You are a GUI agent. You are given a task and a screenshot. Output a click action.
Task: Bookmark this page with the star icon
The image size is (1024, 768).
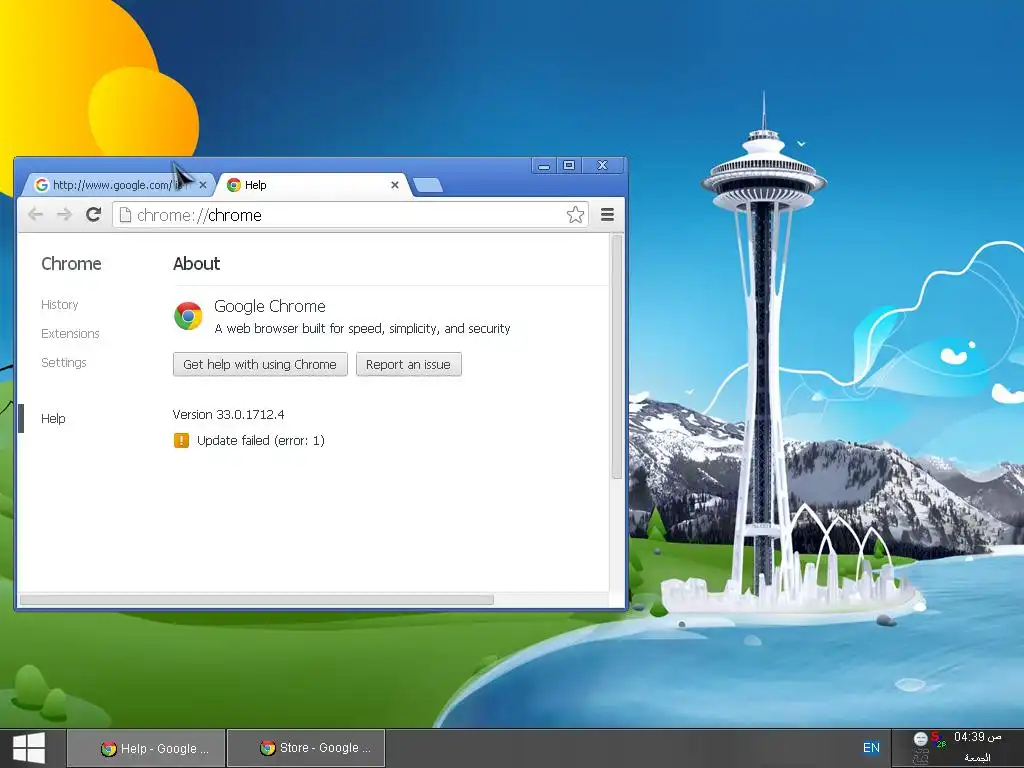click(x=575, y=214)
